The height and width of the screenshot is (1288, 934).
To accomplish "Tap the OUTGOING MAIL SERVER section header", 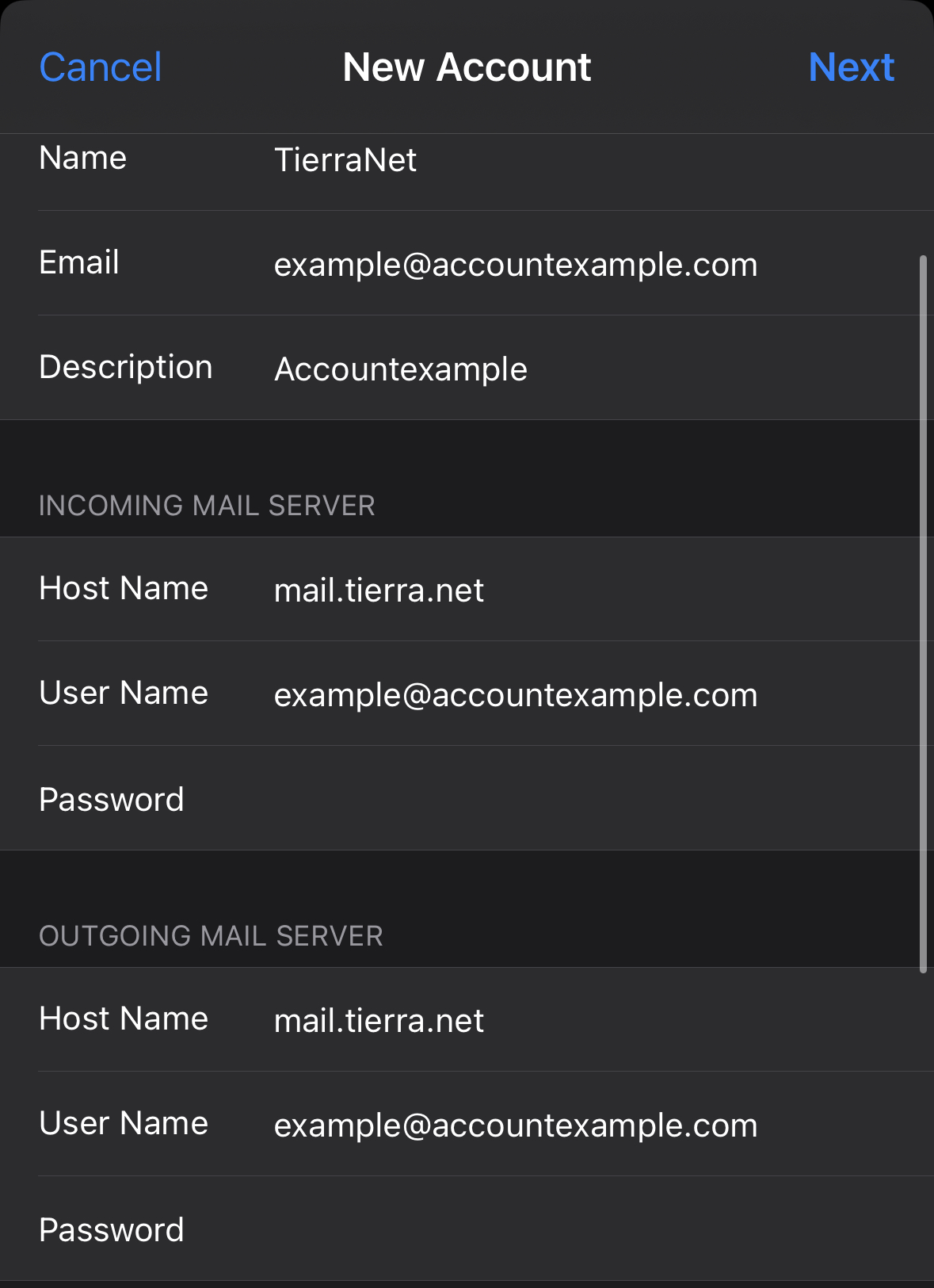I will click(211, 936).
